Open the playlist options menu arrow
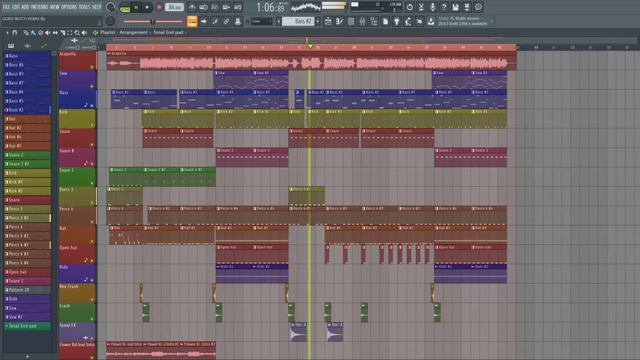640x360 pixels. [x=7, y=32]
